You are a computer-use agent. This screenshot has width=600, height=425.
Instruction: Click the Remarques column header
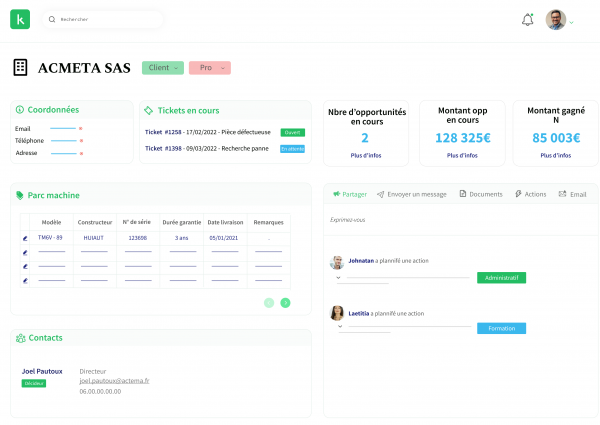[x=269, y=222]
